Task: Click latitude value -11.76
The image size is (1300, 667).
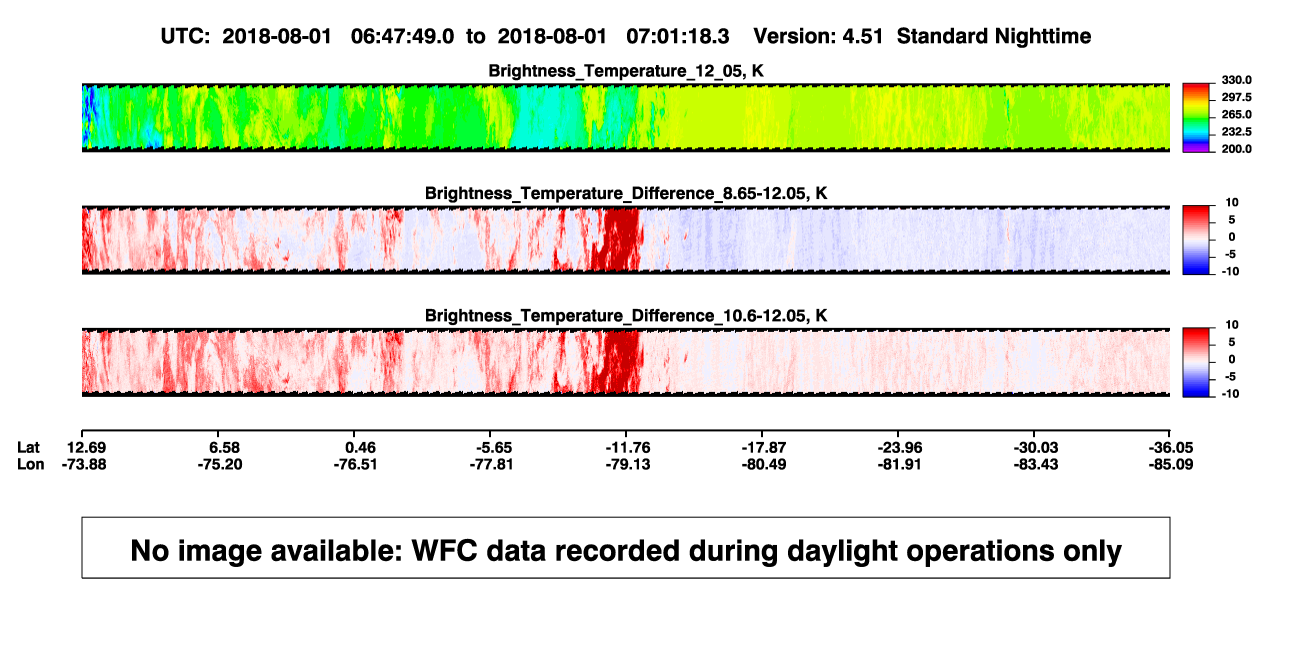Action: click(x=626, y=446)
